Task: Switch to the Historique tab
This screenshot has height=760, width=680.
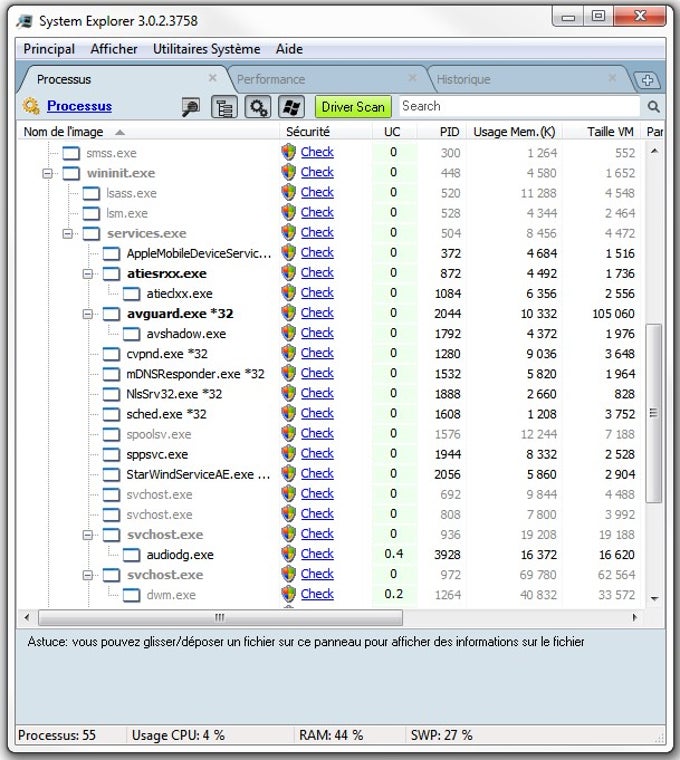Action: [x=528, y=79]
